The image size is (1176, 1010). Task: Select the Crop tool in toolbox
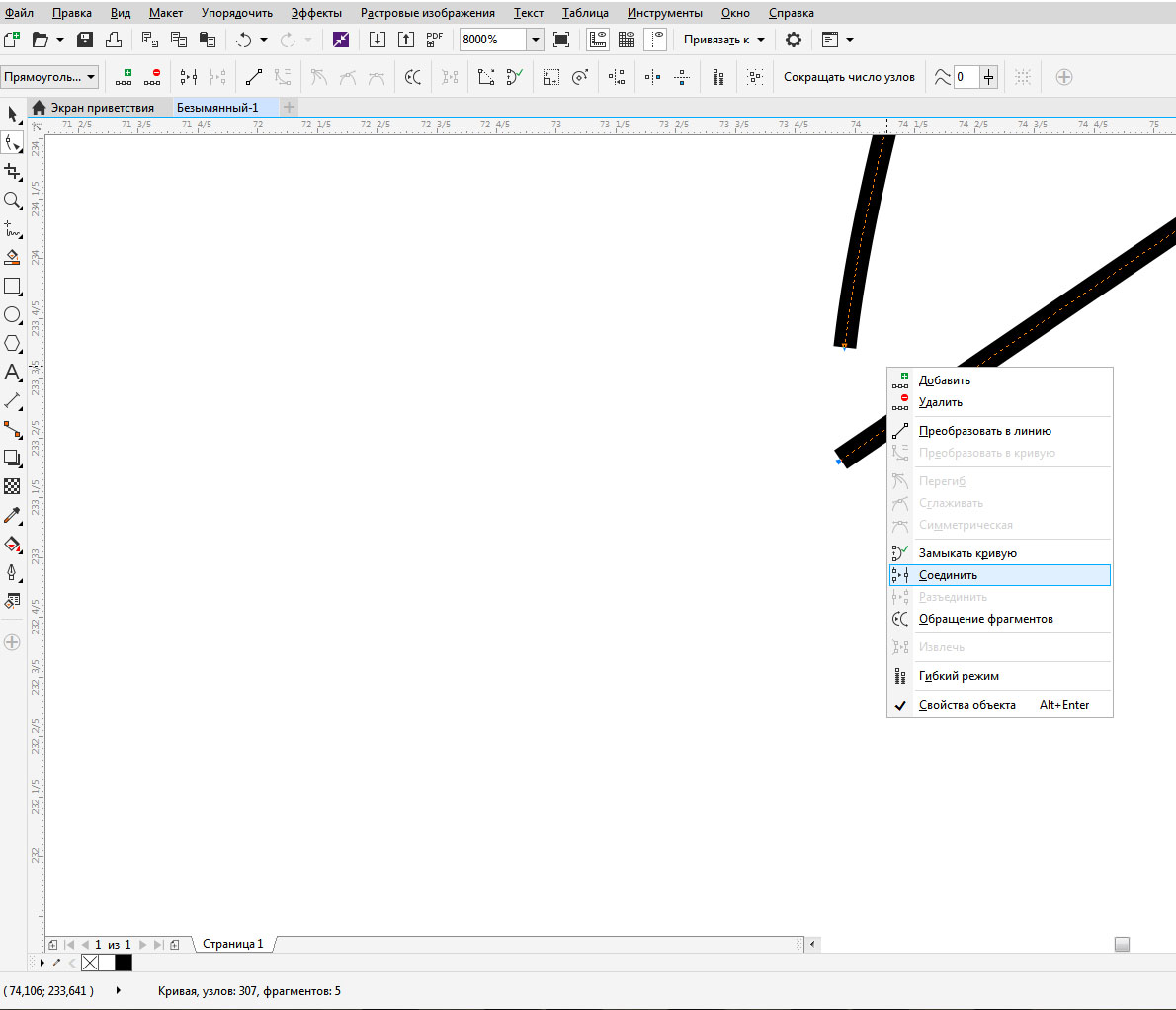click(13, 172)
